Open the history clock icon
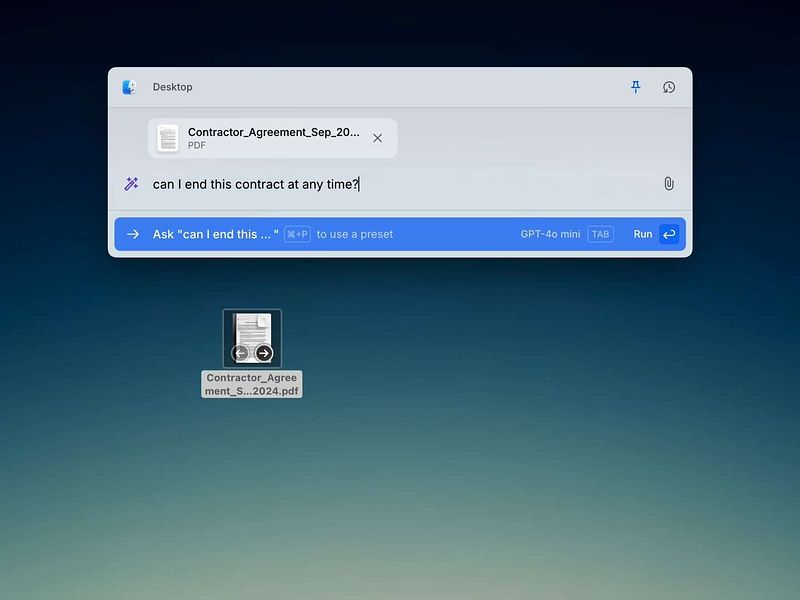800x600 pixels. click(x=669, y=87)
